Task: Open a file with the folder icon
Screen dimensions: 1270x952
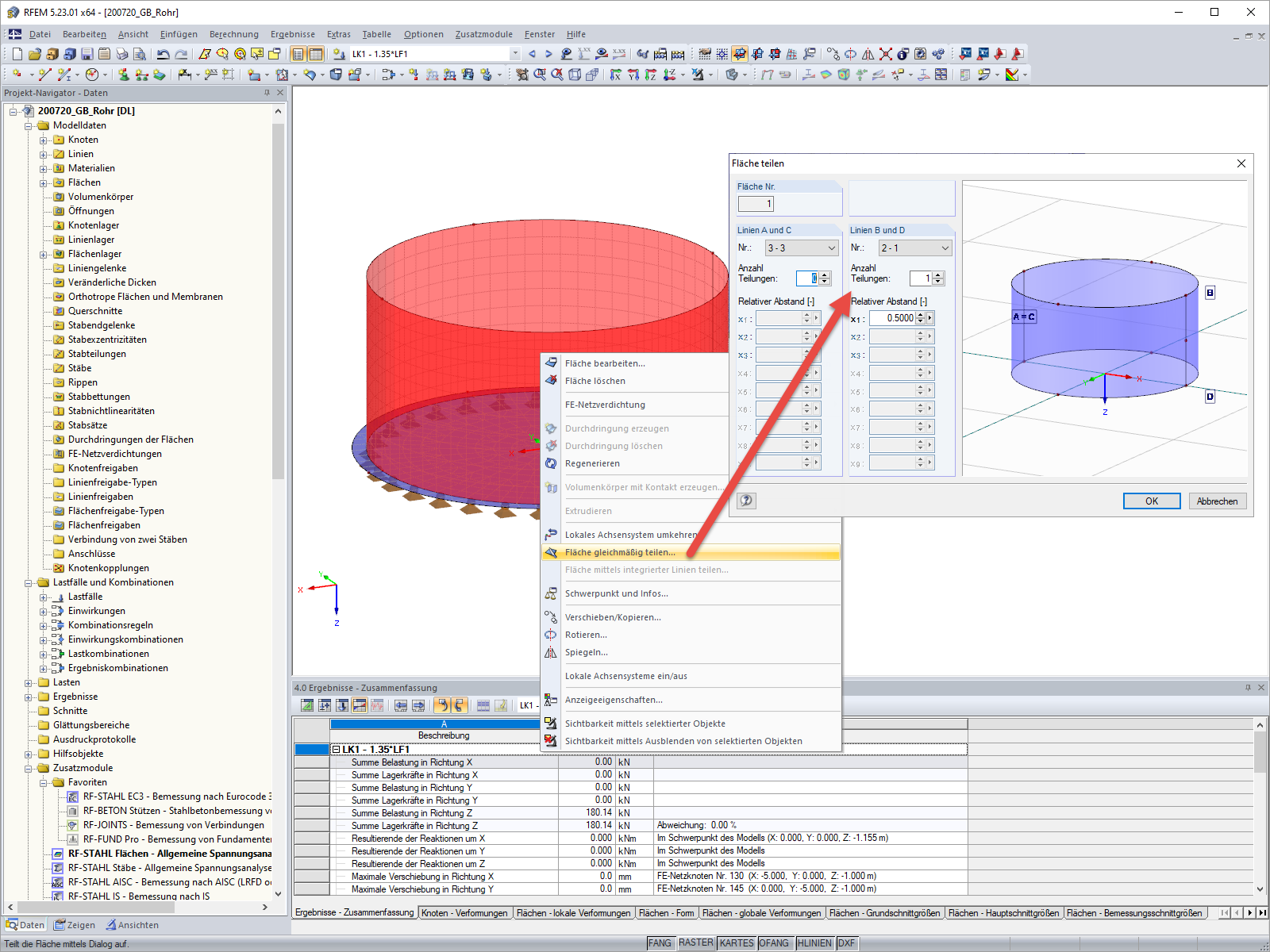Action: click(34, 54)
